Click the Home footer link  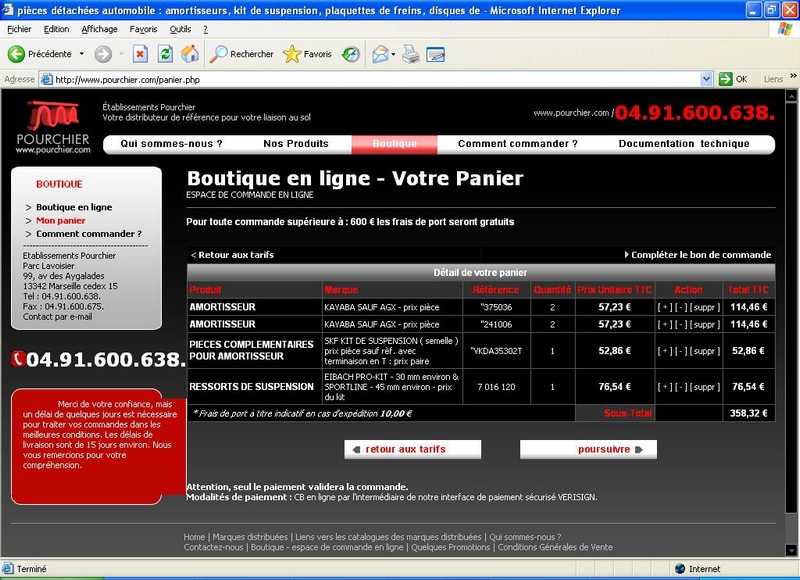[x=194, y=537]
